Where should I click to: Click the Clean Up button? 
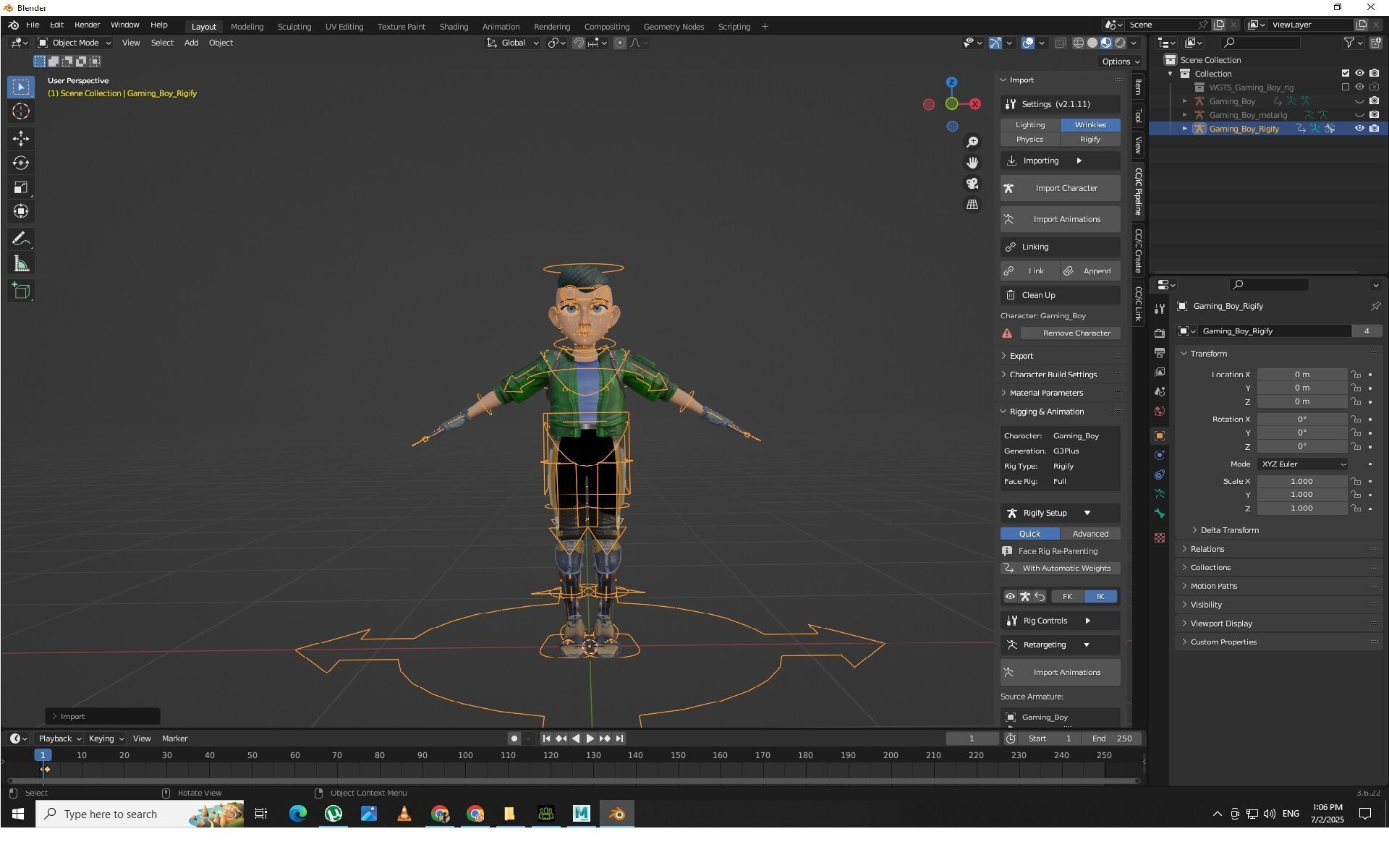click(1061, 296)
